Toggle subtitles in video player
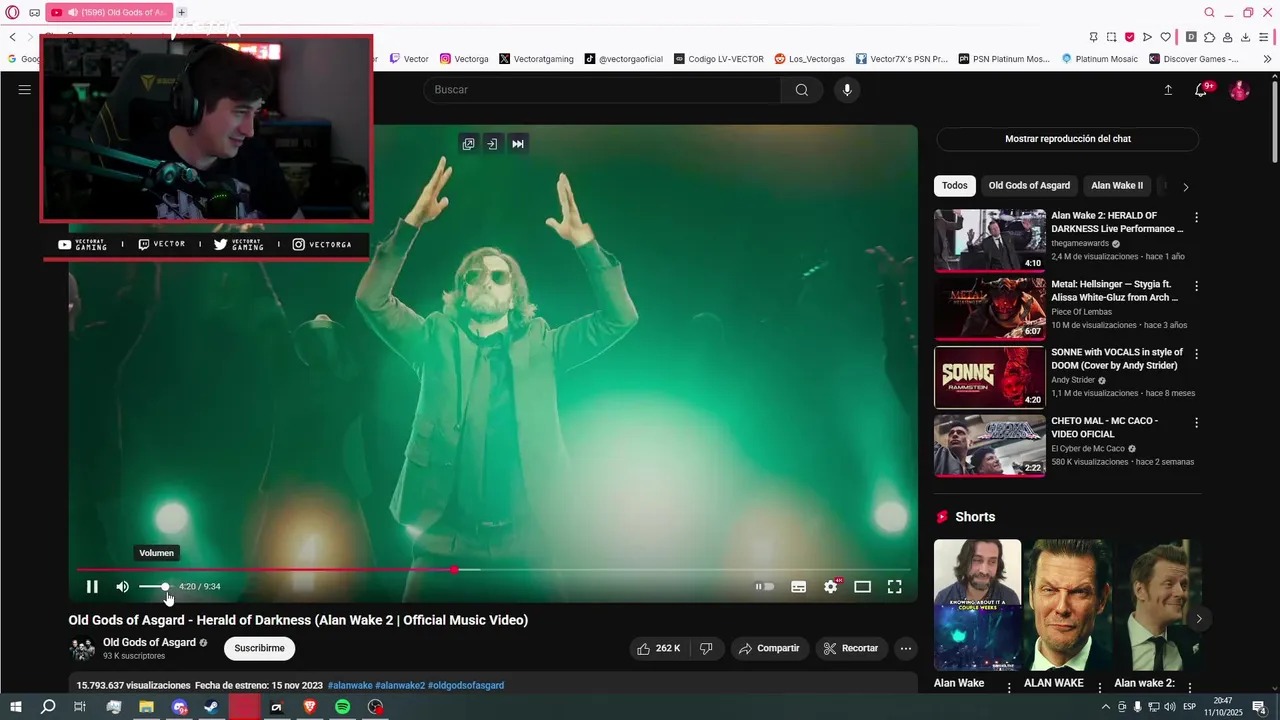This screenshot has width=1280, height=720. pos(798,587)
